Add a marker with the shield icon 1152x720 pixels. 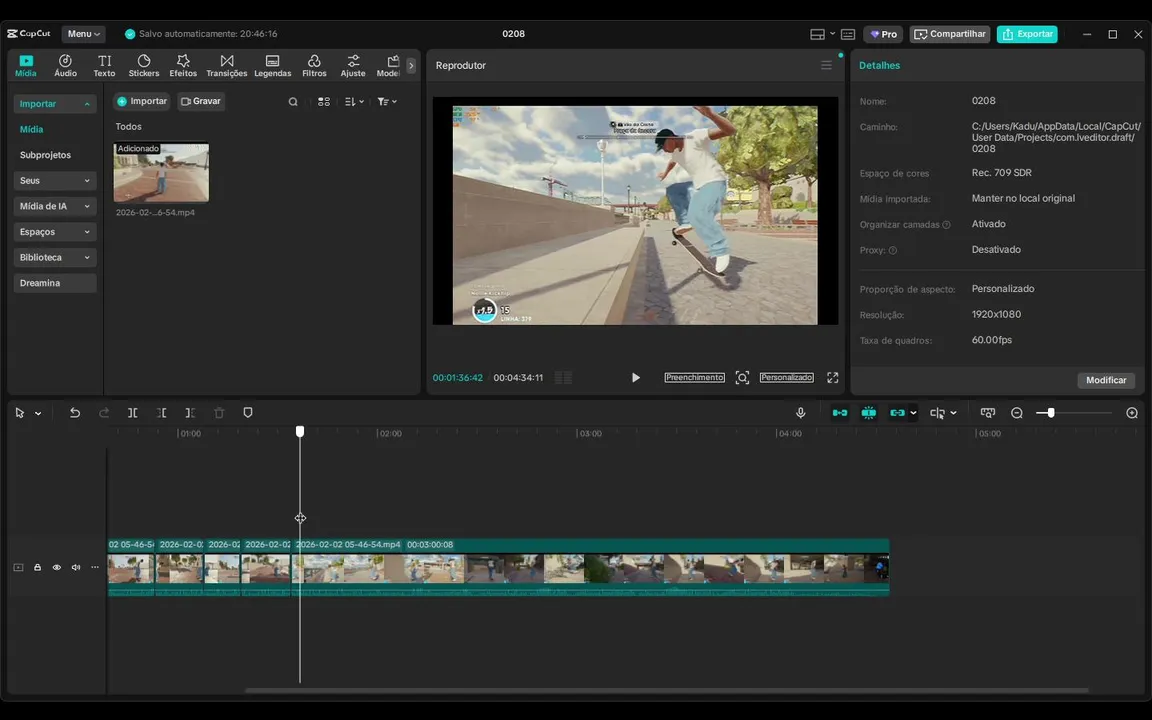point(248,413)
